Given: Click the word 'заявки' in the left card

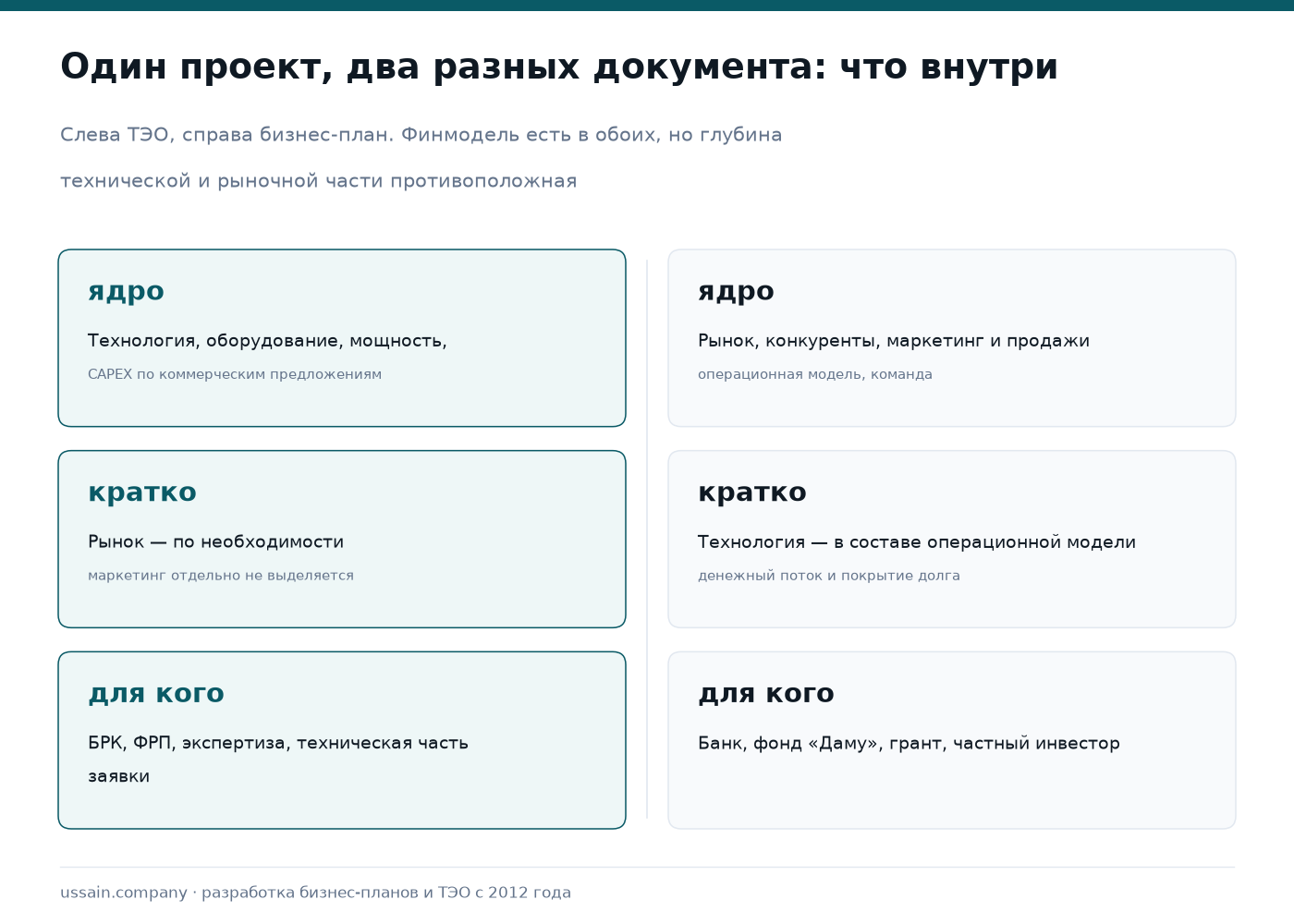Looking at the screenshot, I should 119,777.
